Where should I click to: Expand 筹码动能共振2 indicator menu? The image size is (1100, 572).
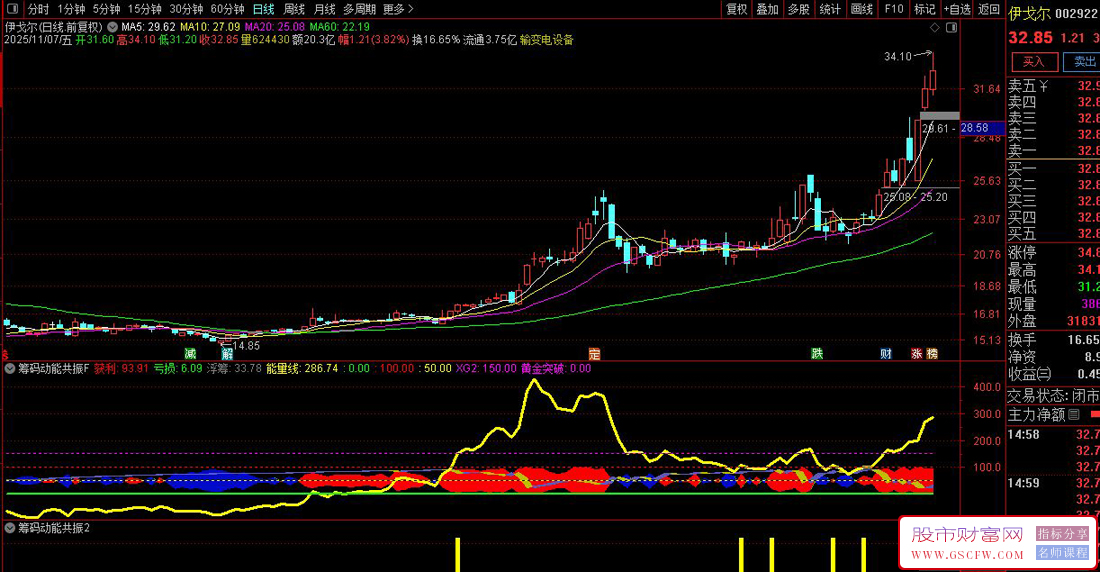click(10, 527)
